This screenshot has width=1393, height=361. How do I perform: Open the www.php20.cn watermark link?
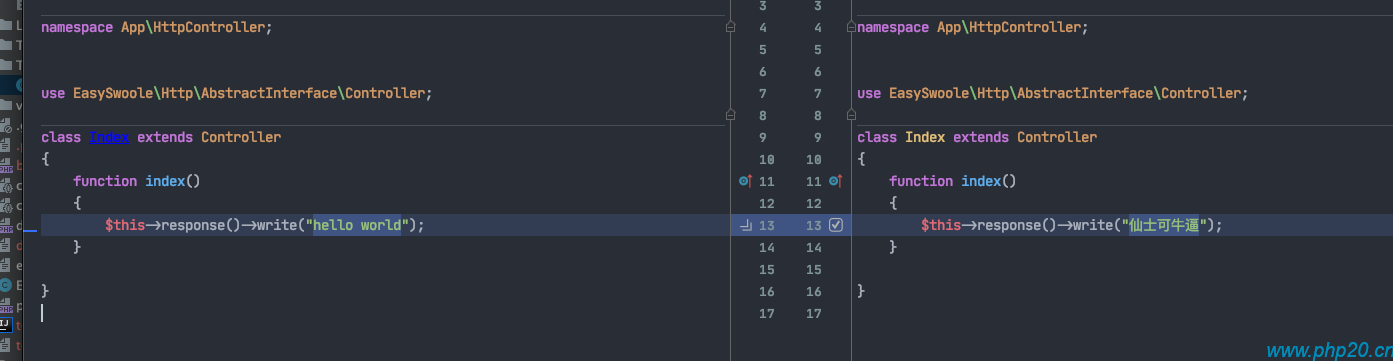coord(1328,351)
